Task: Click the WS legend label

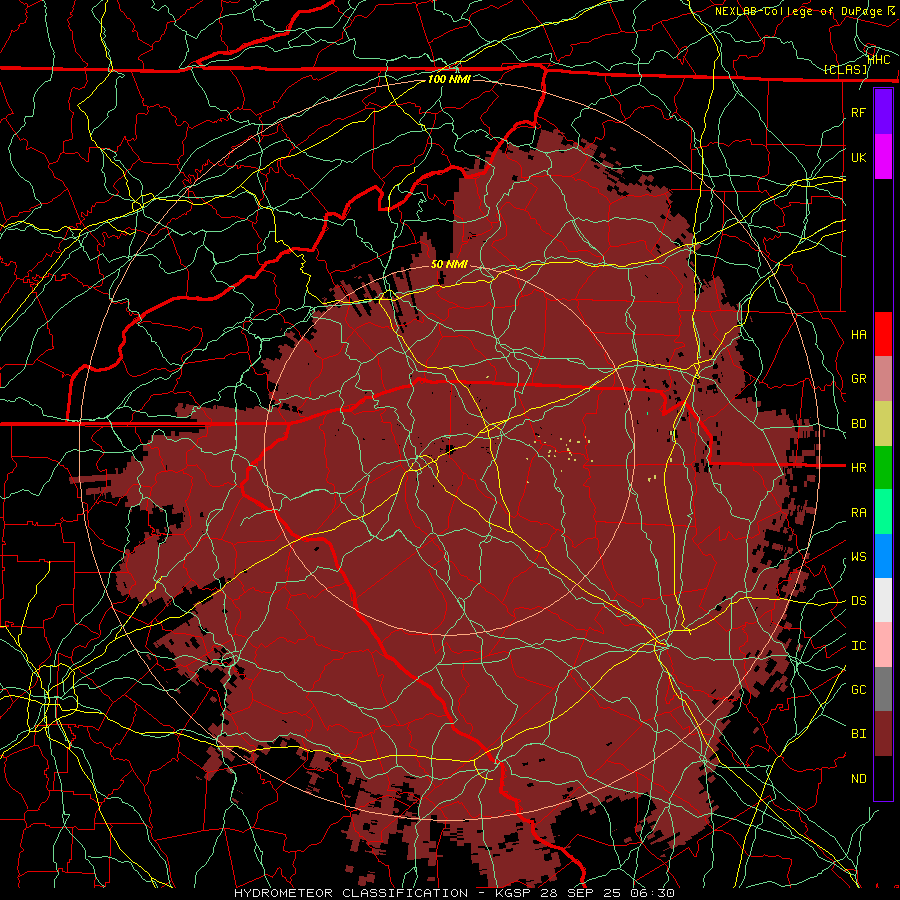Action: [858, 557]
